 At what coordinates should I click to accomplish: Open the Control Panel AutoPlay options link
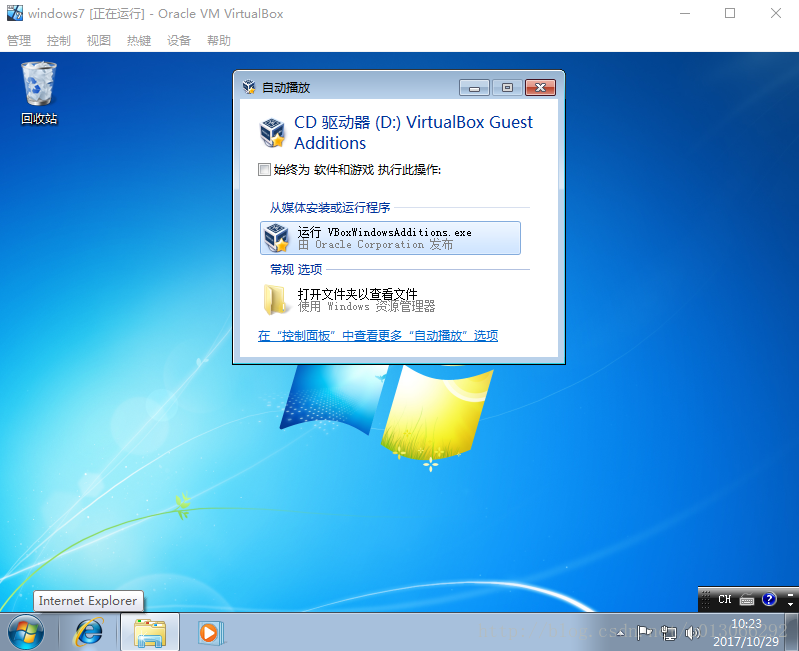tap(378, 336)
